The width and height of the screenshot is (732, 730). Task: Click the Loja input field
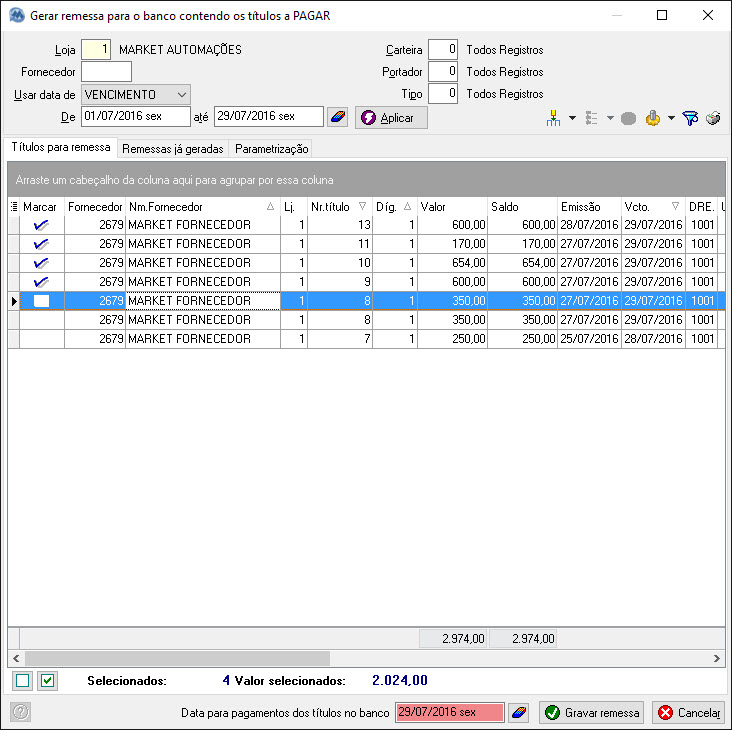coord(96,49)
